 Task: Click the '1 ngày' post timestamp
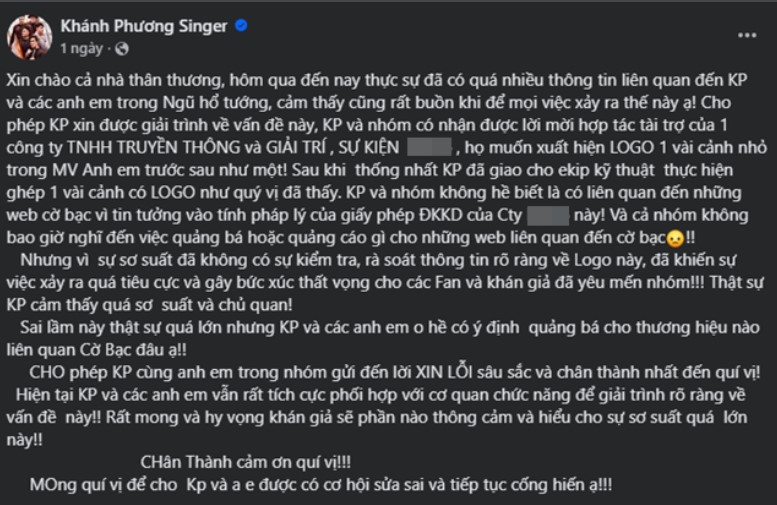click(82, 47)
